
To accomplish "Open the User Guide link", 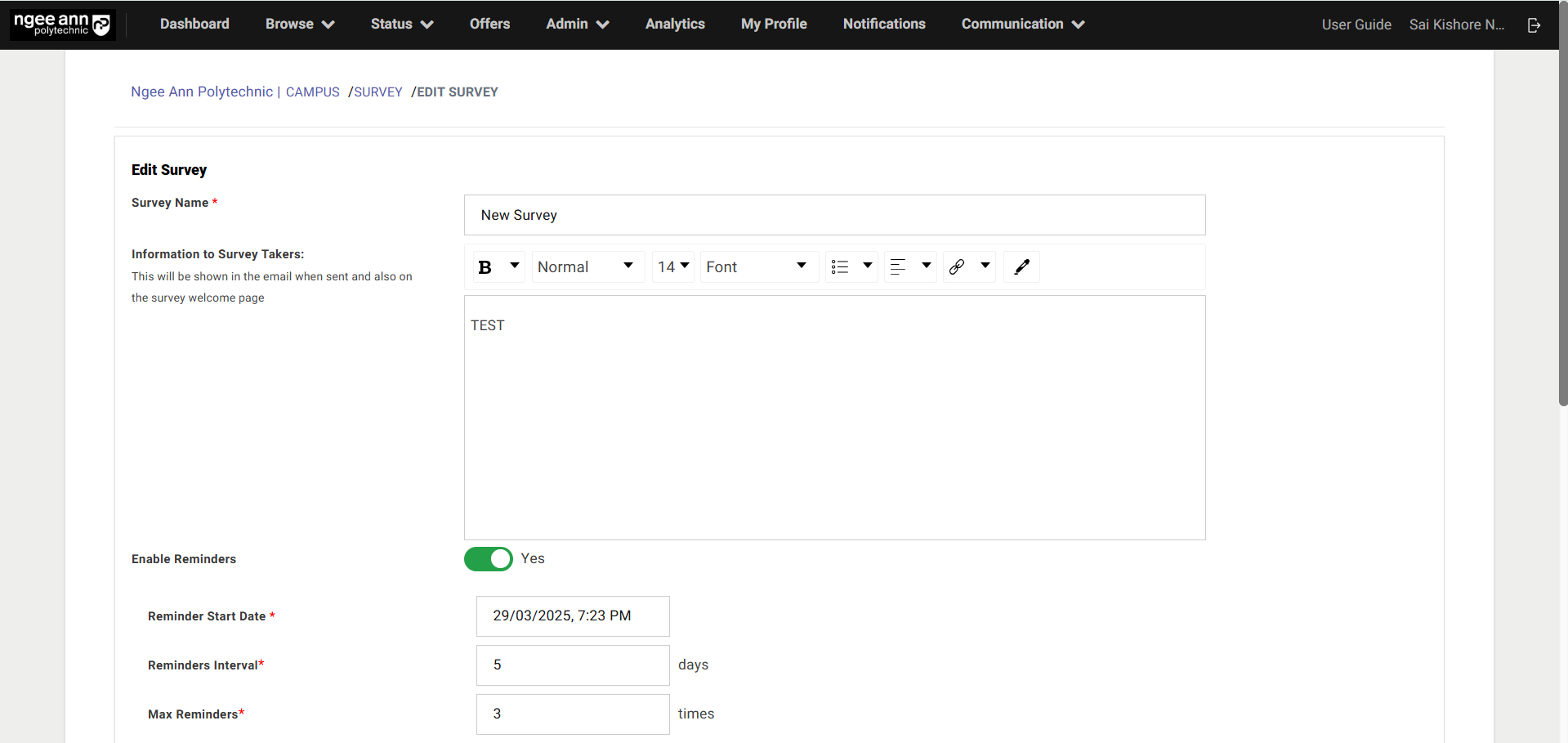I will point(1356,25).
